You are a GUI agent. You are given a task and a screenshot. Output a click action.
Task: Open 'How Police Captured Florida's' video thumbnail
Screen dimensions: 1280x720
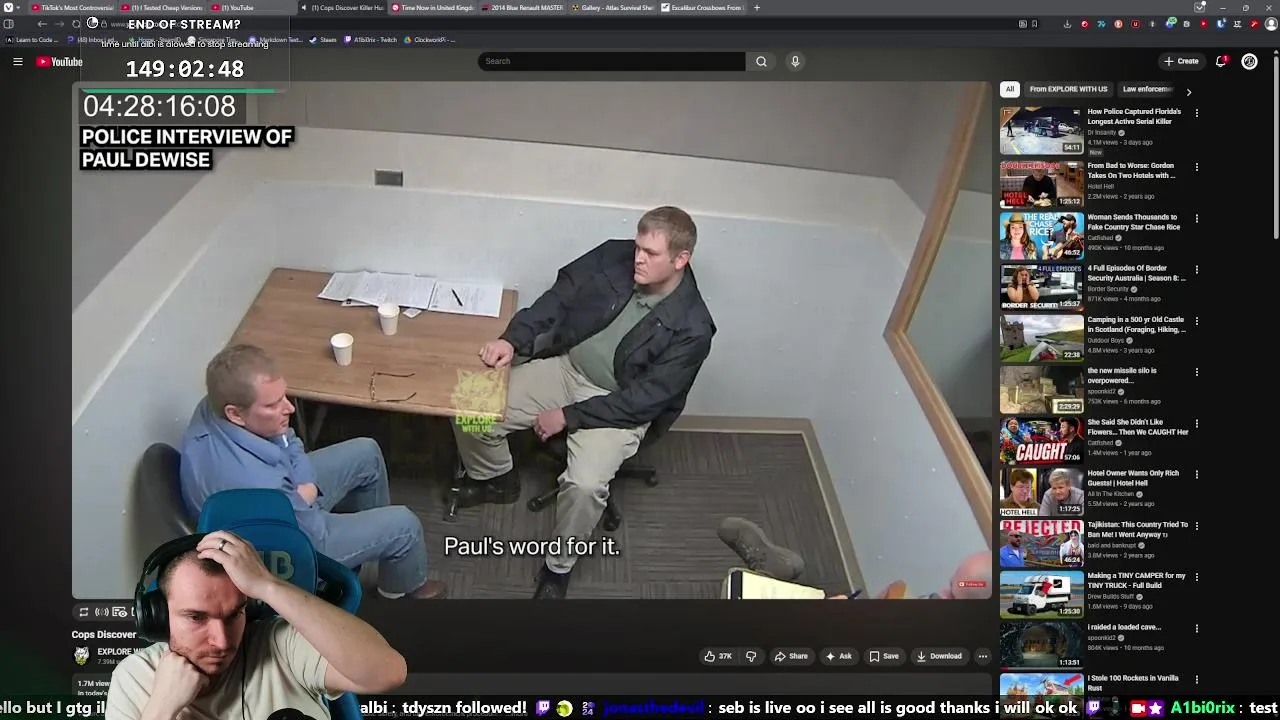(1041, 130)
